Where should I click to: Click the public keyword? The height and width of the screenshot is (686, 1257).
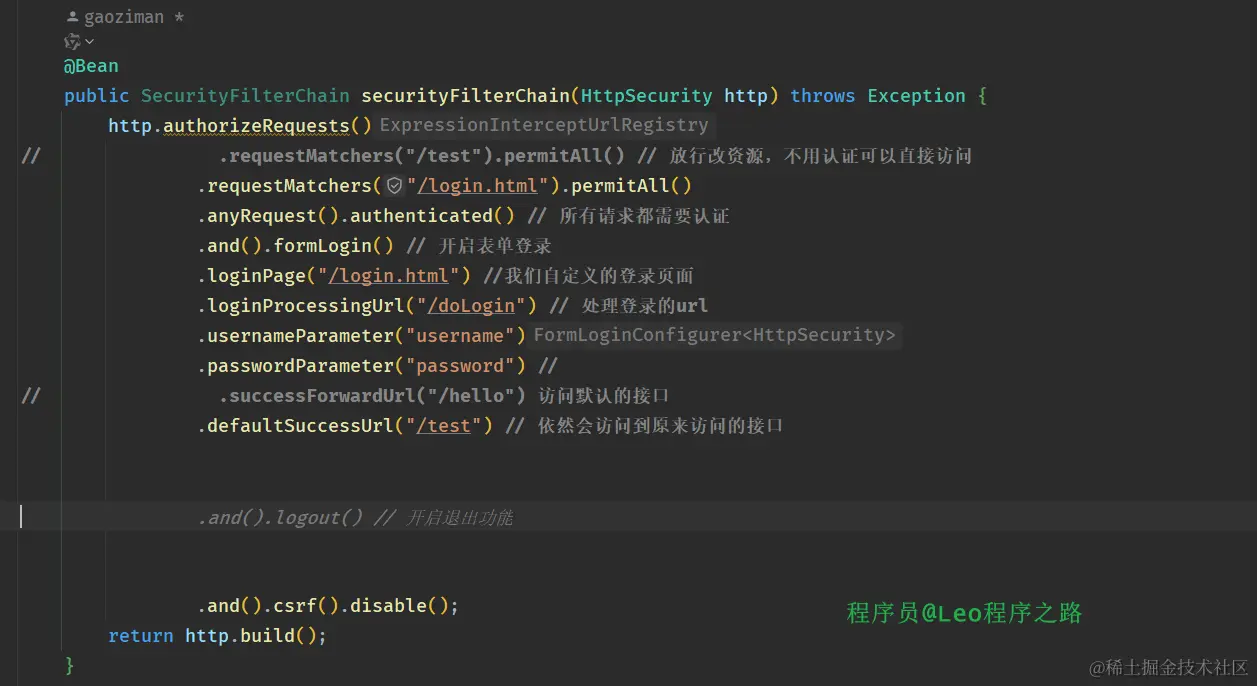coord(97,96)
